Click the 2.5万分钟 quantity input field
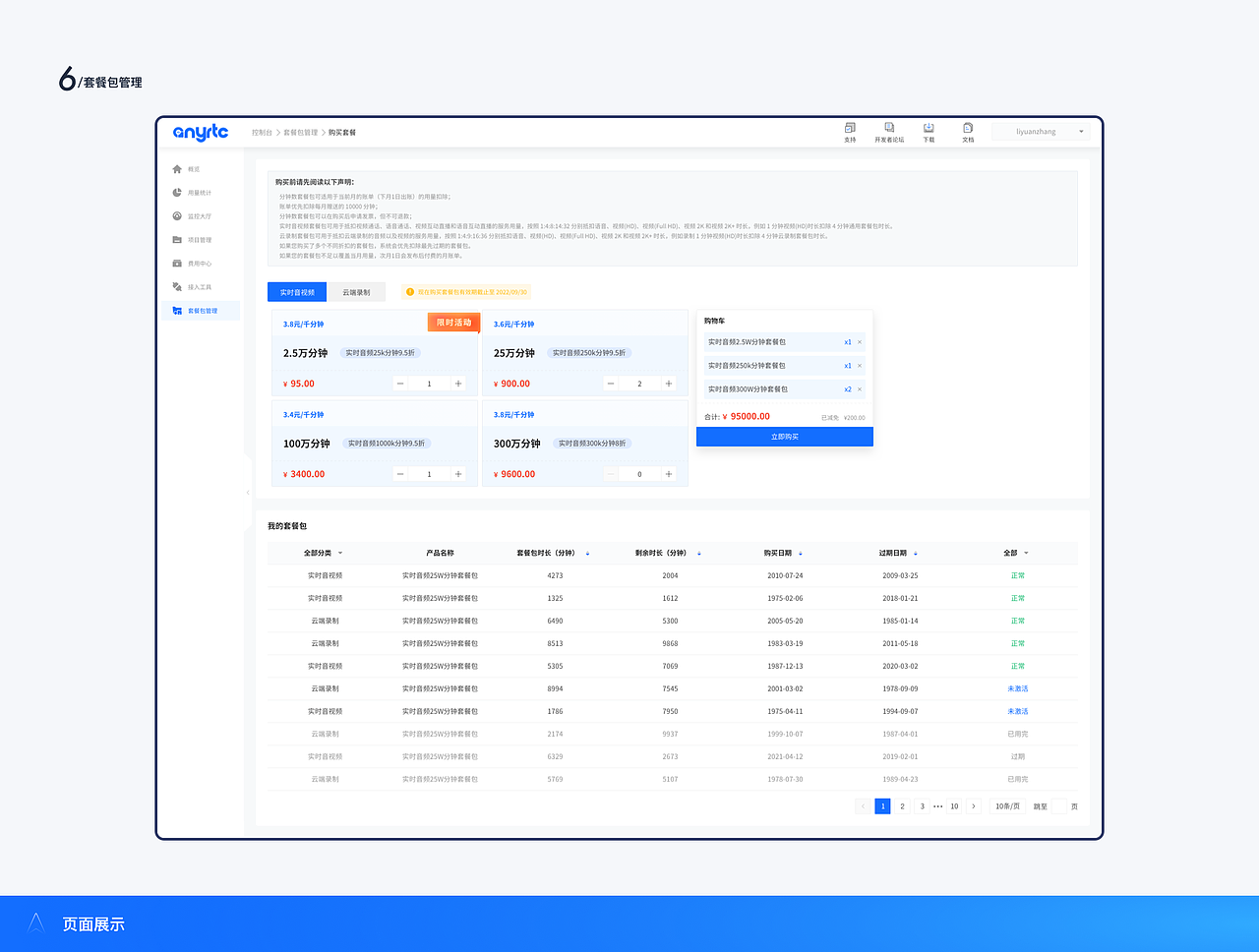Image resolution: width=1259 pixels, height=952 pixels. coord(429,384)
